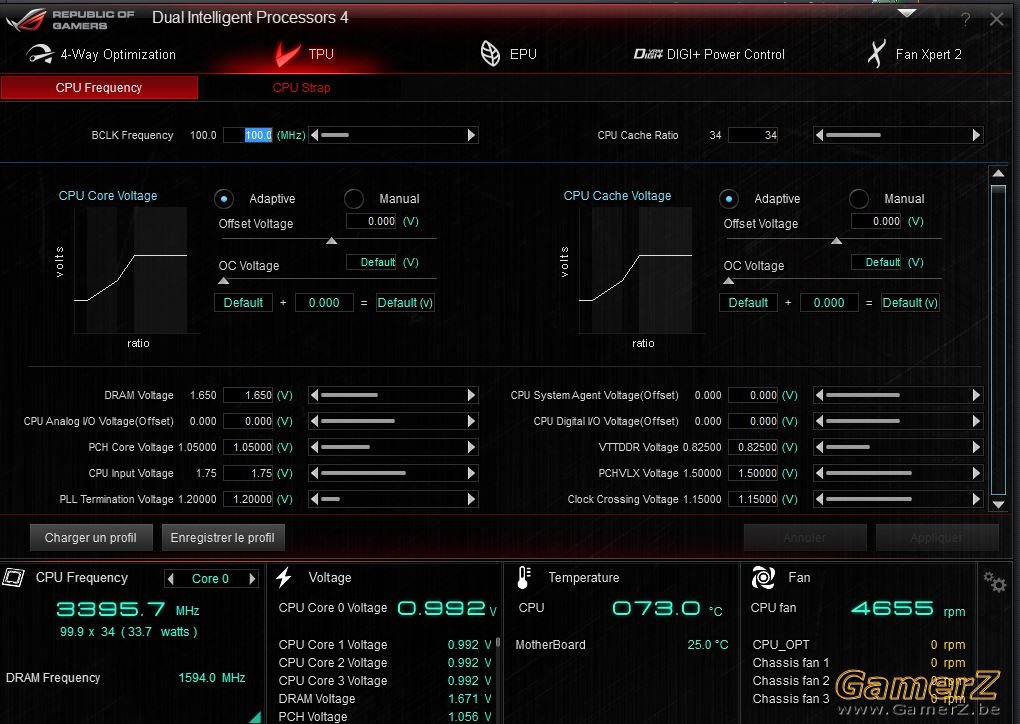Screen dimensions: 1020x724
Task: Decrease DRAM Voltage with left arrow
Action: pyautogui.click(x=315, y=395)
